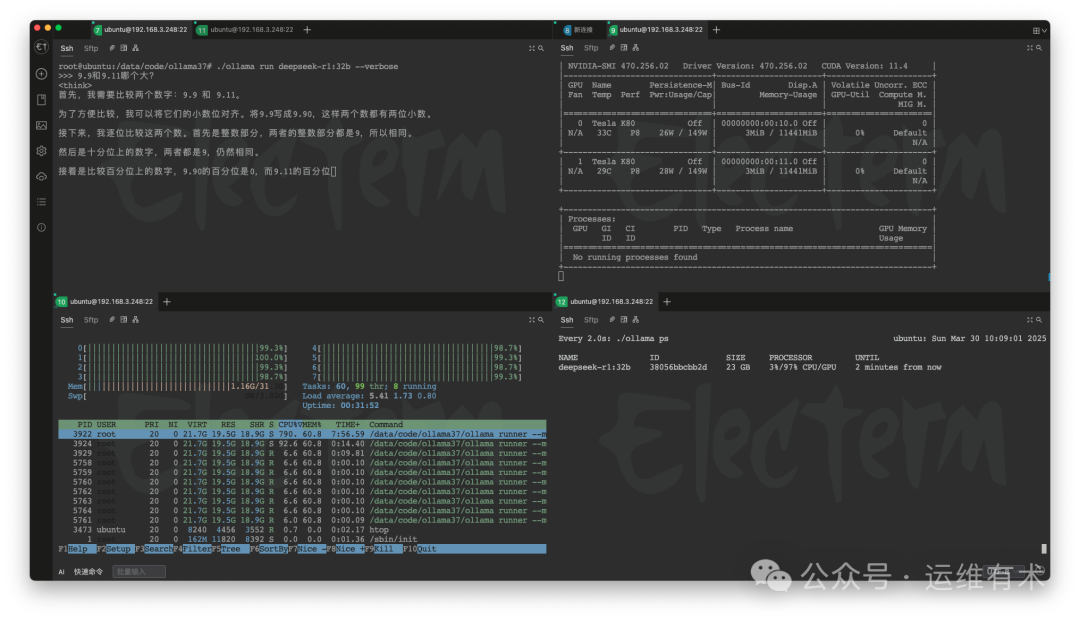
Task: Select Ssh tab in ollama ps pane
Action: tap(567, 320)
